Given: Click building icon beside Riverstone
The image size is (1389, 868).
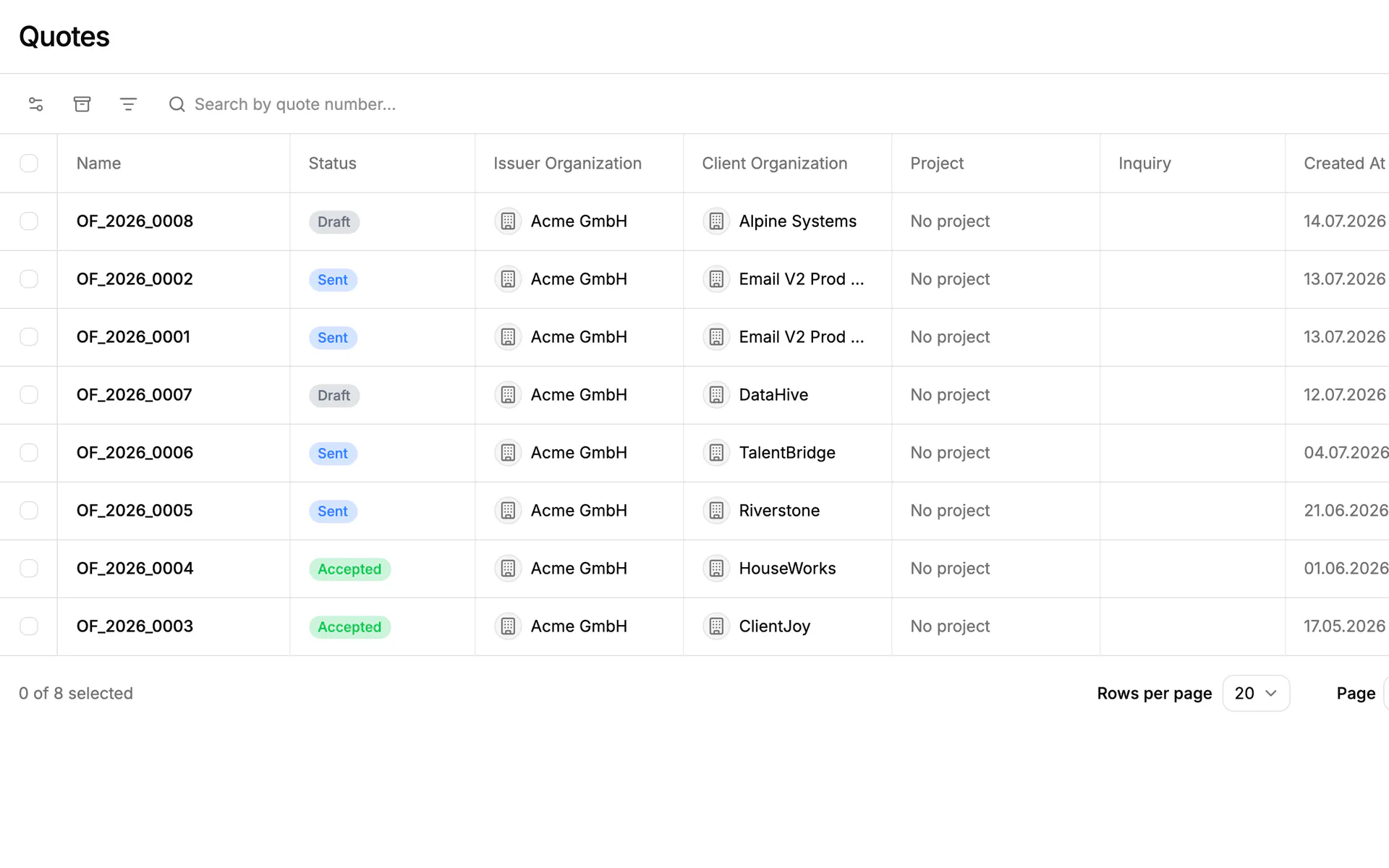Looking at the screenshot, I should pyautogui.click(x=716, y=511).
